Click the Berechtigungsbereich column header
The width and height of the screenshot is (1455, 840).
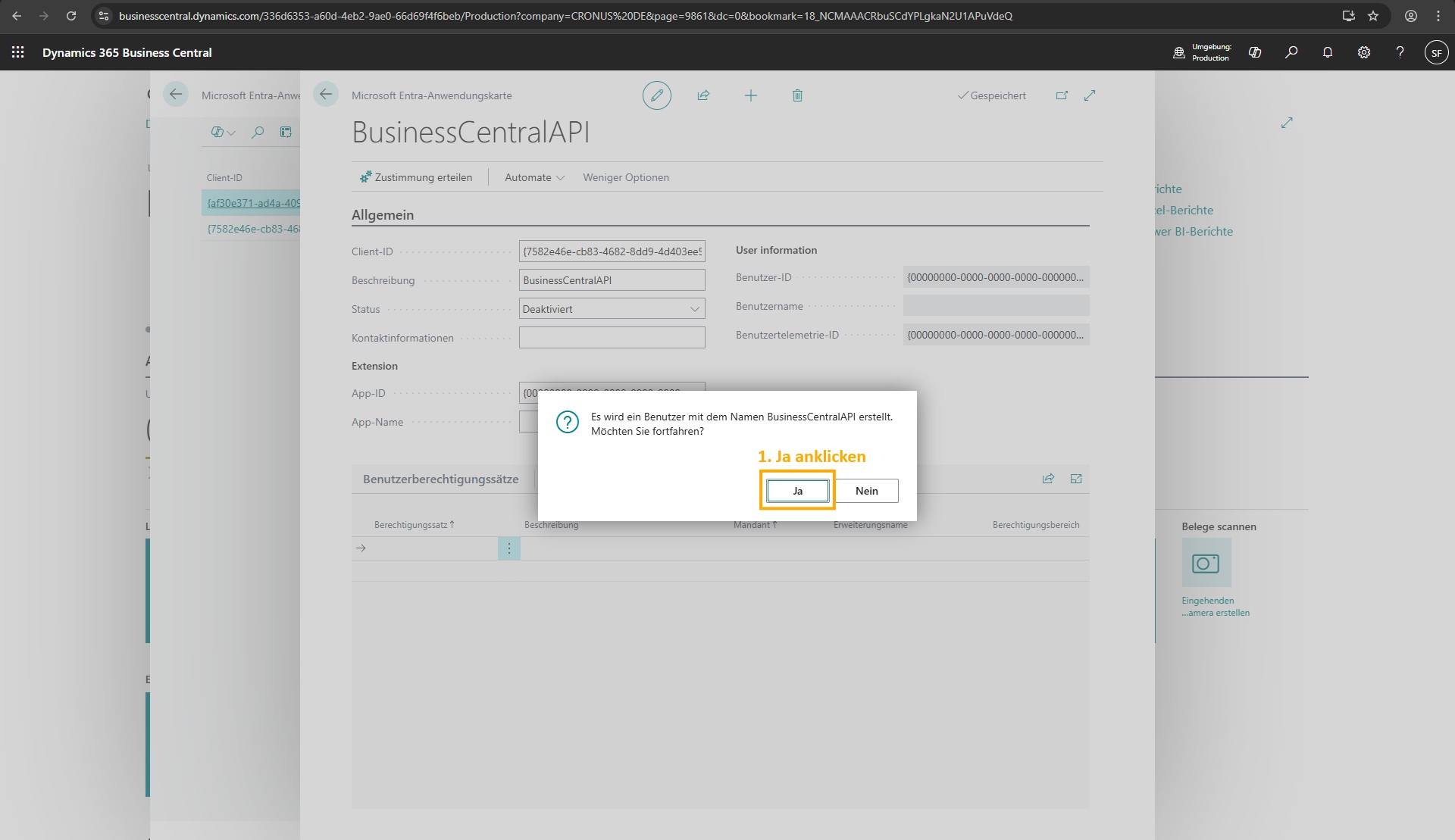coord(1036,525)
